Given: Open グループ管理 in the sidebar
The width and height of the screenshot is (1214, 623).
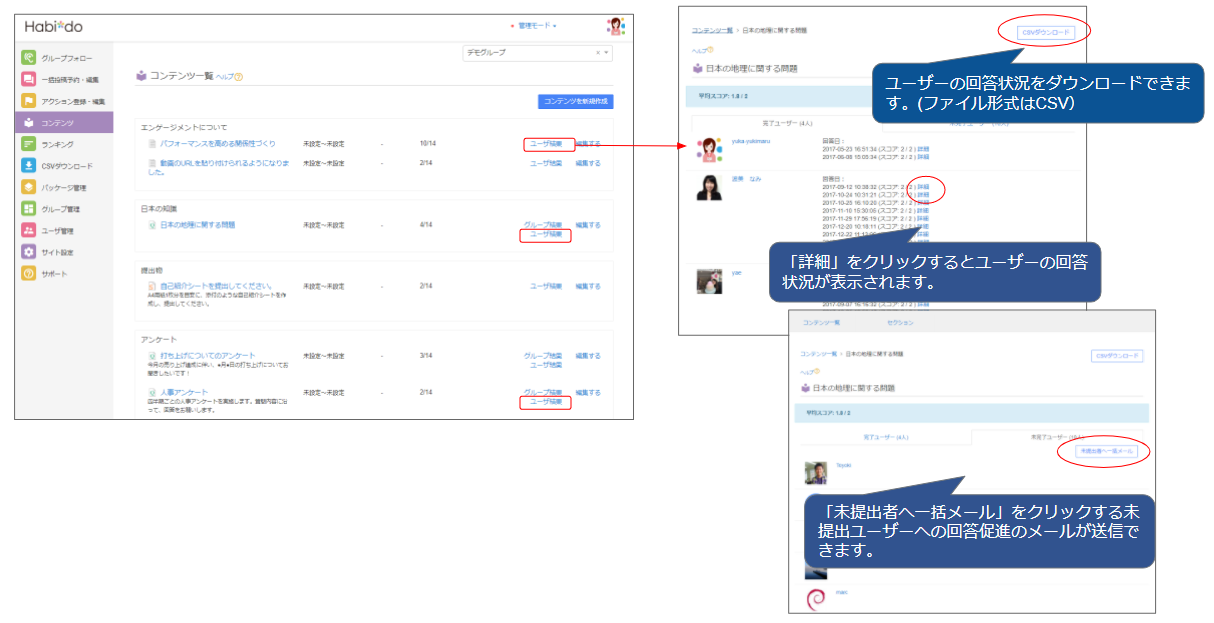Looking at the screenshot, I should point(66,209).
